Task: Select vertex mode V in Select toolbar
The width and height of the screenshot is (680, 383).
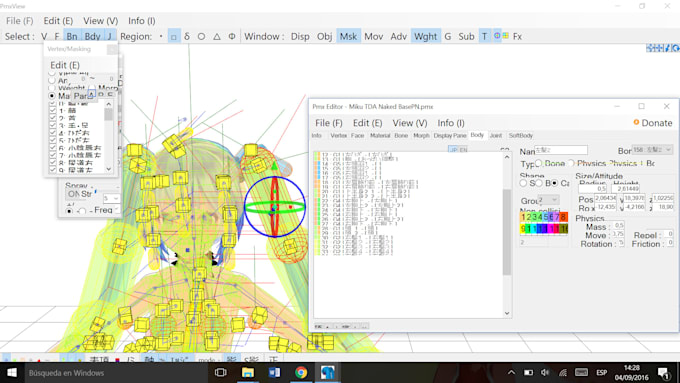Action: [x=44, y=36]
